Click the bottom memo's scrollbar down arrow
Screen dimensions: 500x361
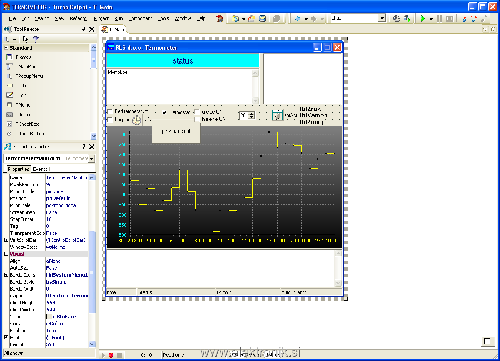pyautogui.click(x=338, y=283)
